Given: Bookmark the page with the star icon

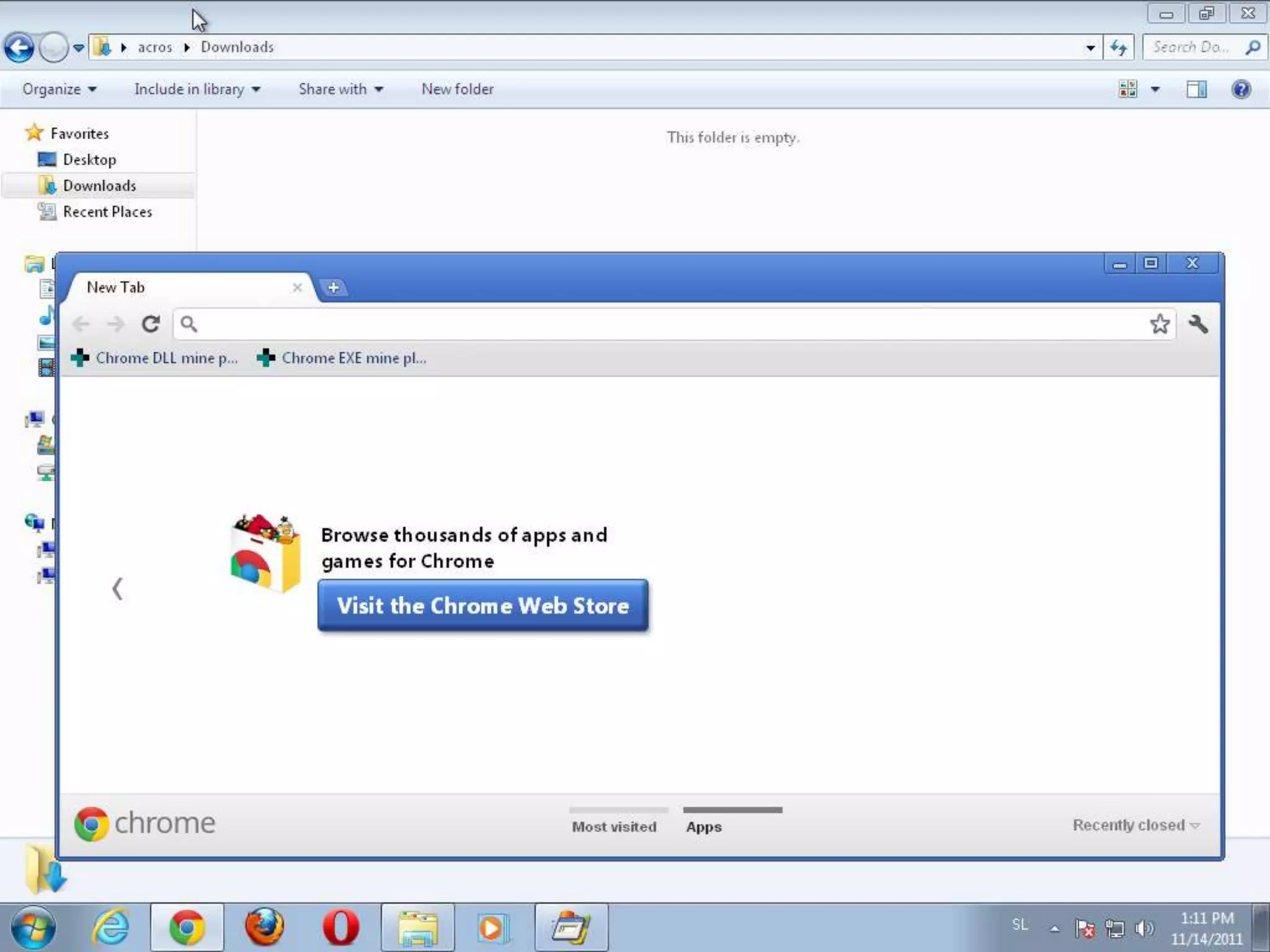Looking at the screenshot, I should tap(1160, 324).
